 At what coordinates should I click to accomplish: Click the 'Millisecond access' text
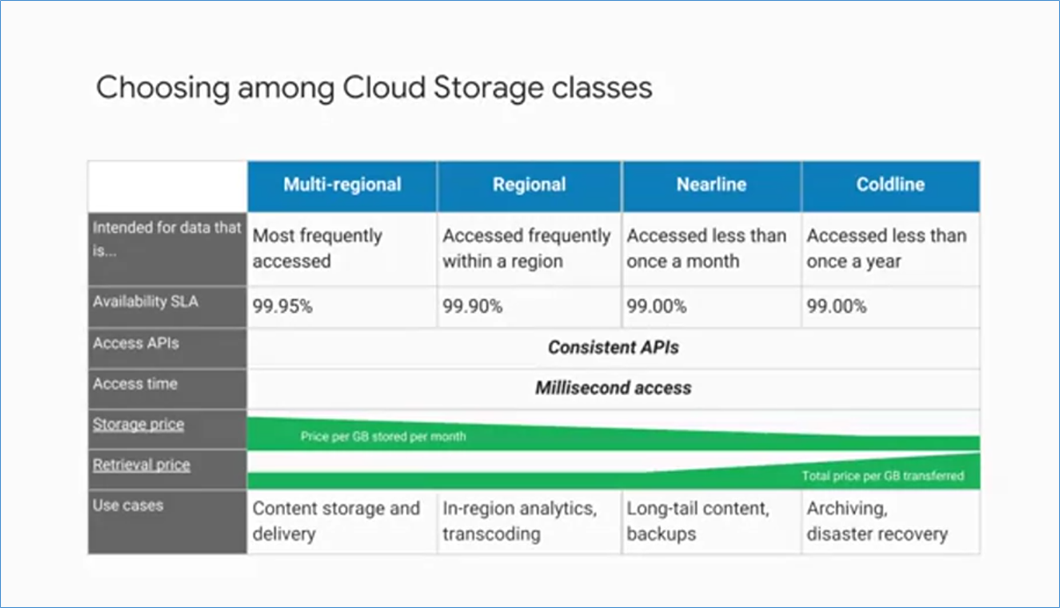click(x=613, y=388)
